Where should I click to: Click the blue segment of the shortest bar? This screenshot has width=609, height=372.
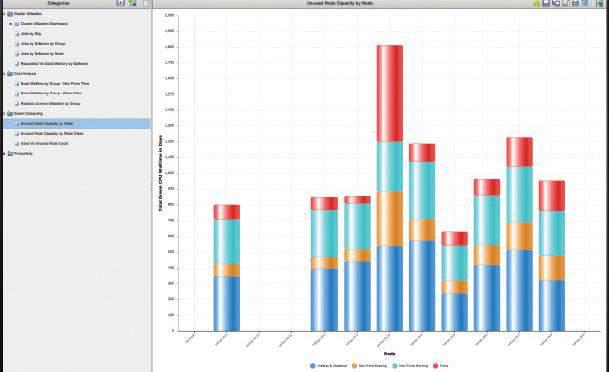[x=454, y=312]
